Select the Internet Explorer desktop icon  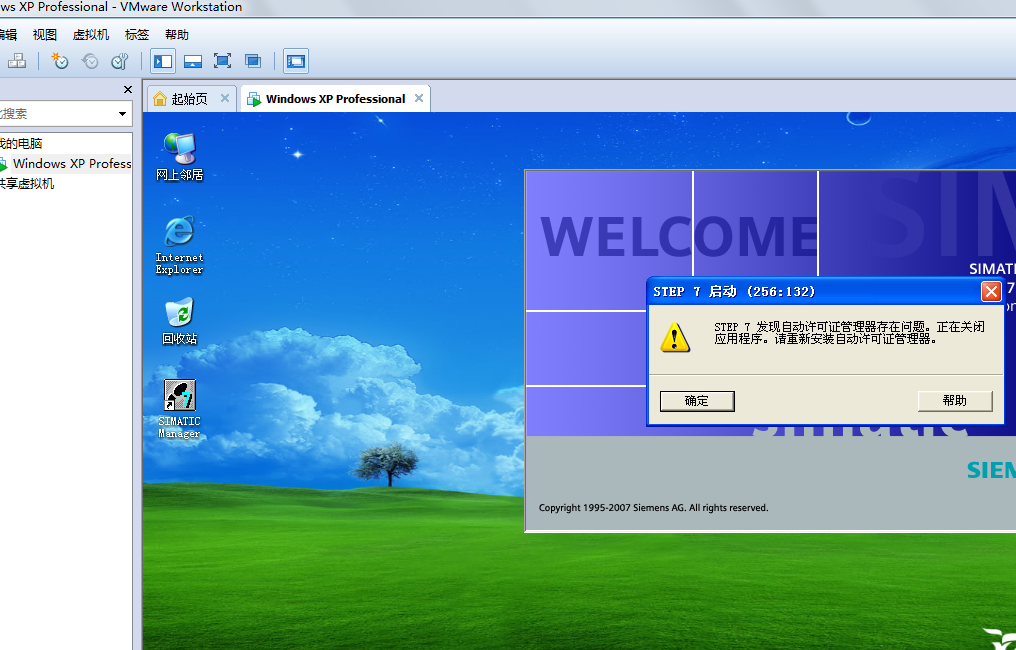[179, 245]
